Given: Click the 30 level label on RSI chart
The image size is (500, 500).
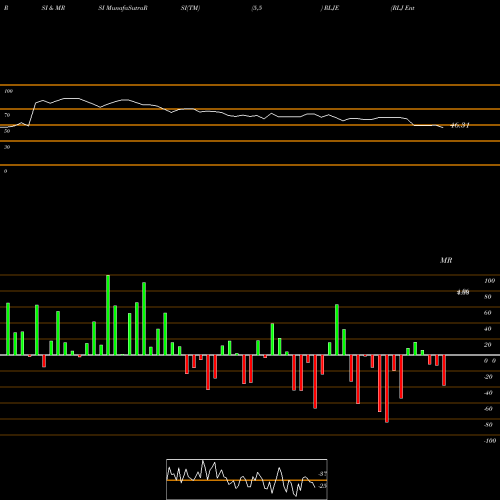Looking at the screenshot, I should (7, 147).
